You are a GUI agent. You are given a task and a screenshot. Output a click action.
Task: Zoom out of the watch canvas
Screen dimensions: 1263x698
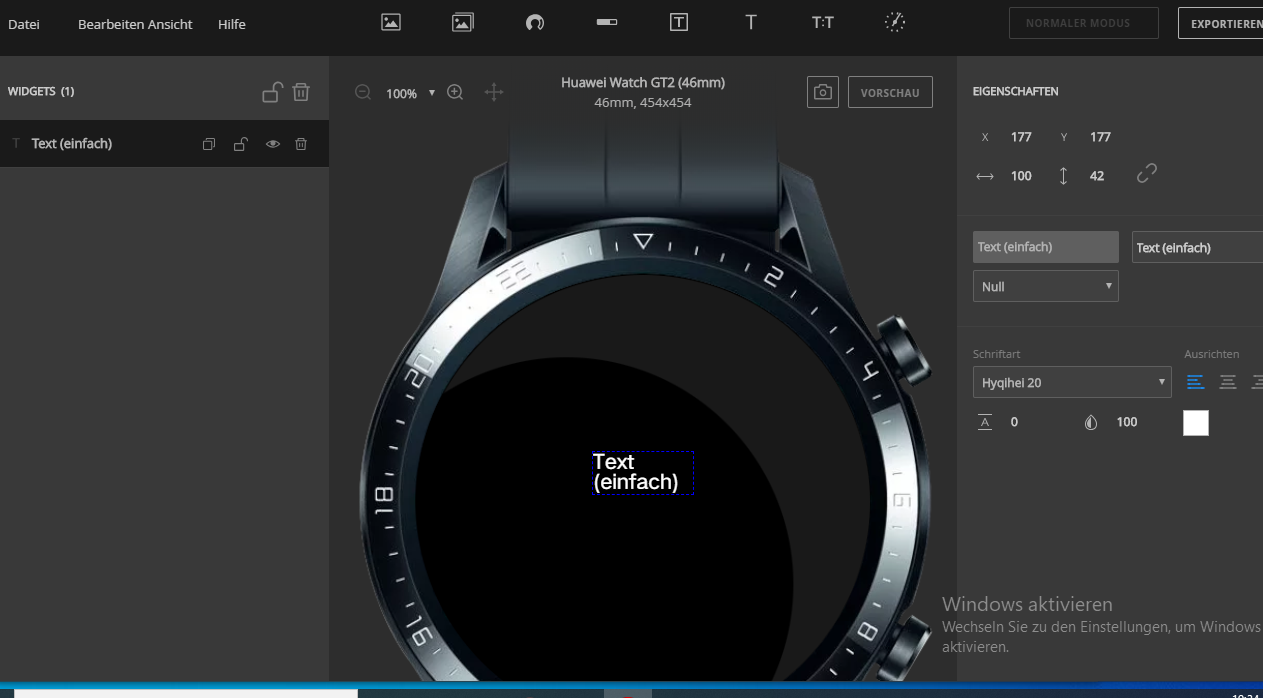pos(363,92)
